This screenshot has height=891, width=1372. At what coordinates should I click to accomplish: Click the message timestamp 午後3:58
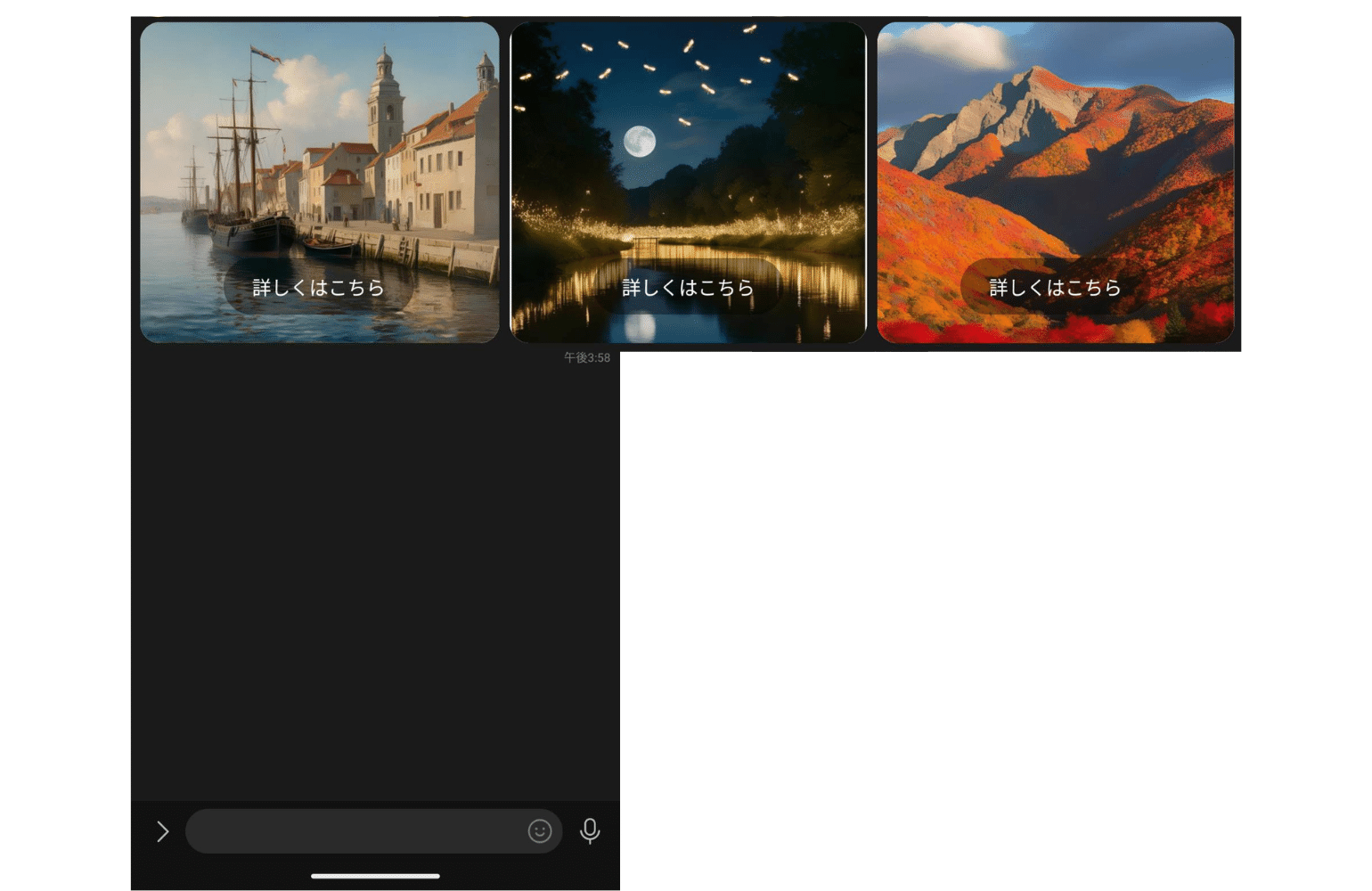tap(587, 357)
